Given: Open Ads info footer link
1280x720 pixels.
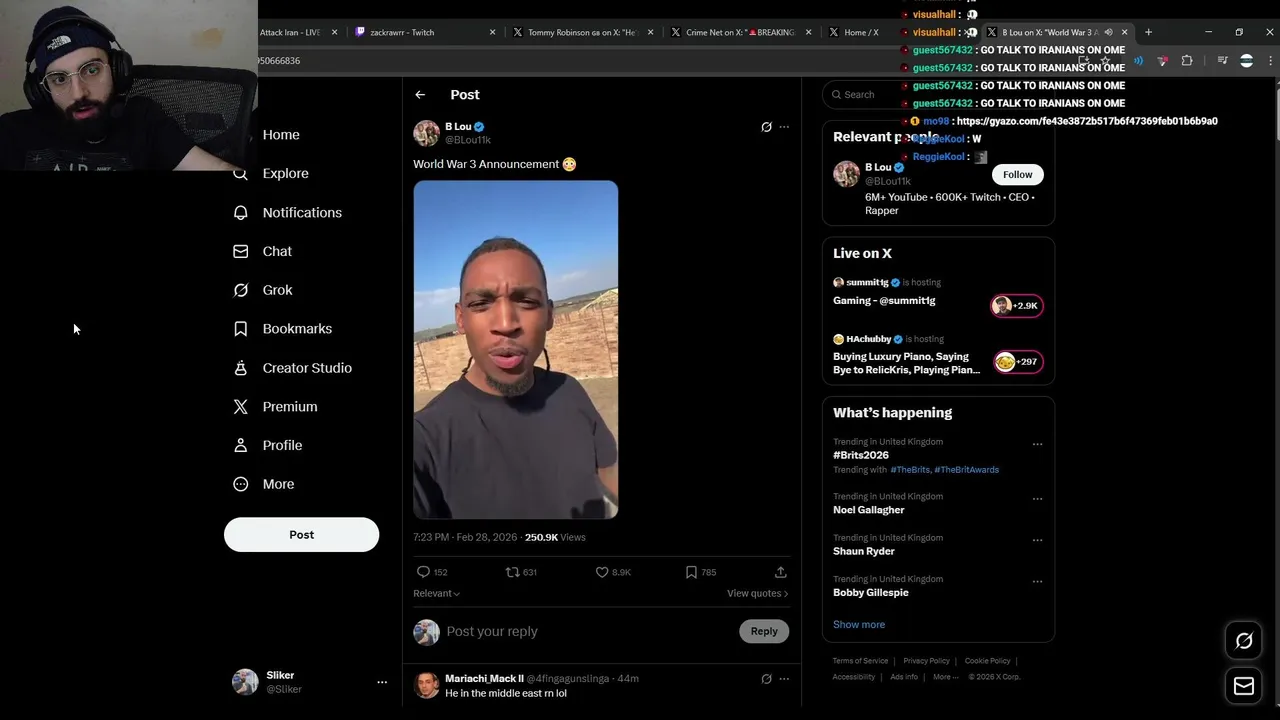Looking at the screenshot, I should click(x=904, y=677).
